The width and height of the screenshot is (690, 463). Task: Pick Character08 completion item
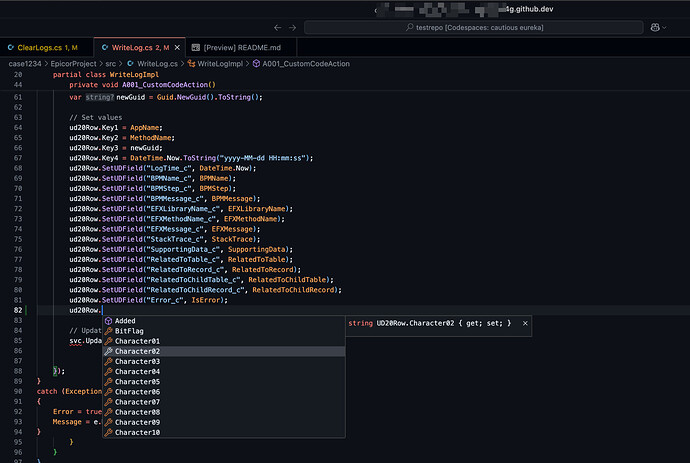pyautogui.click(x=224, y=412)
